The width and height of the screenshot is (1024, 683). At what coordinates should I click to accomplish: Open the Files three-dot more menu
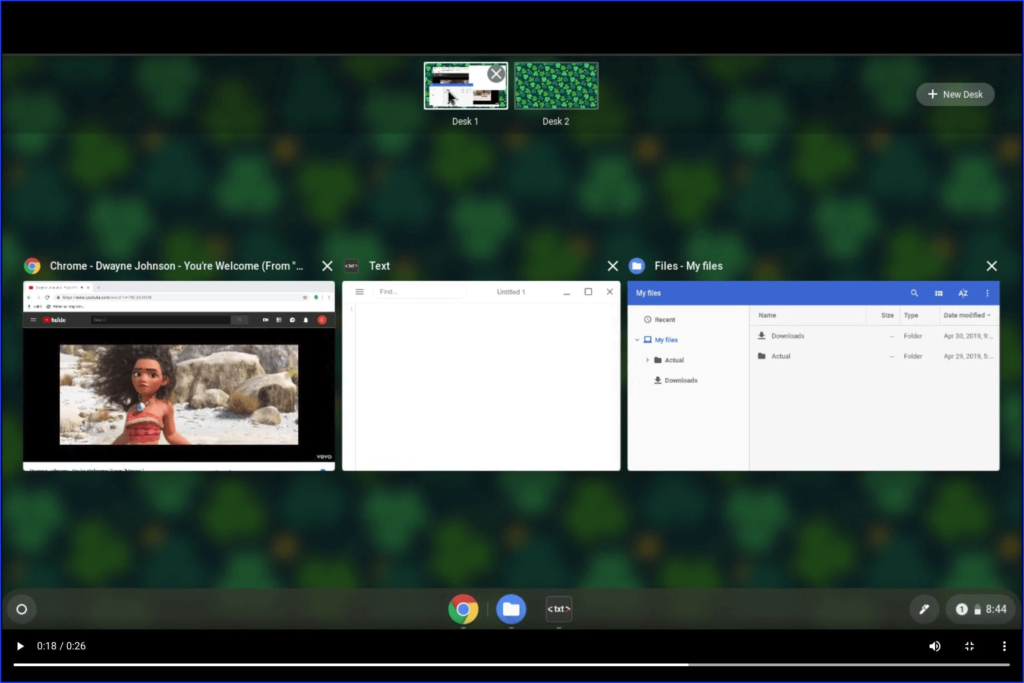point(987,293)
